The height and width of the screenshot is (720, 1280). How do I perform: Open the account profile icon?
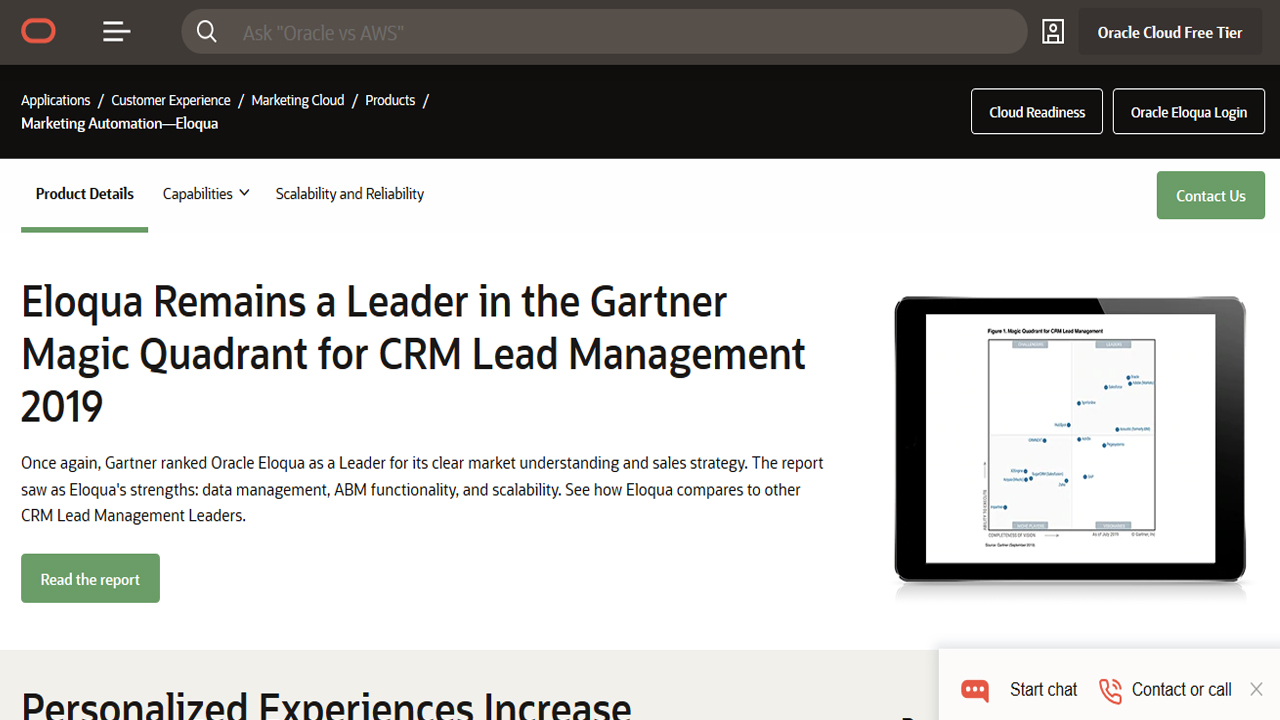pos(1053,32)
